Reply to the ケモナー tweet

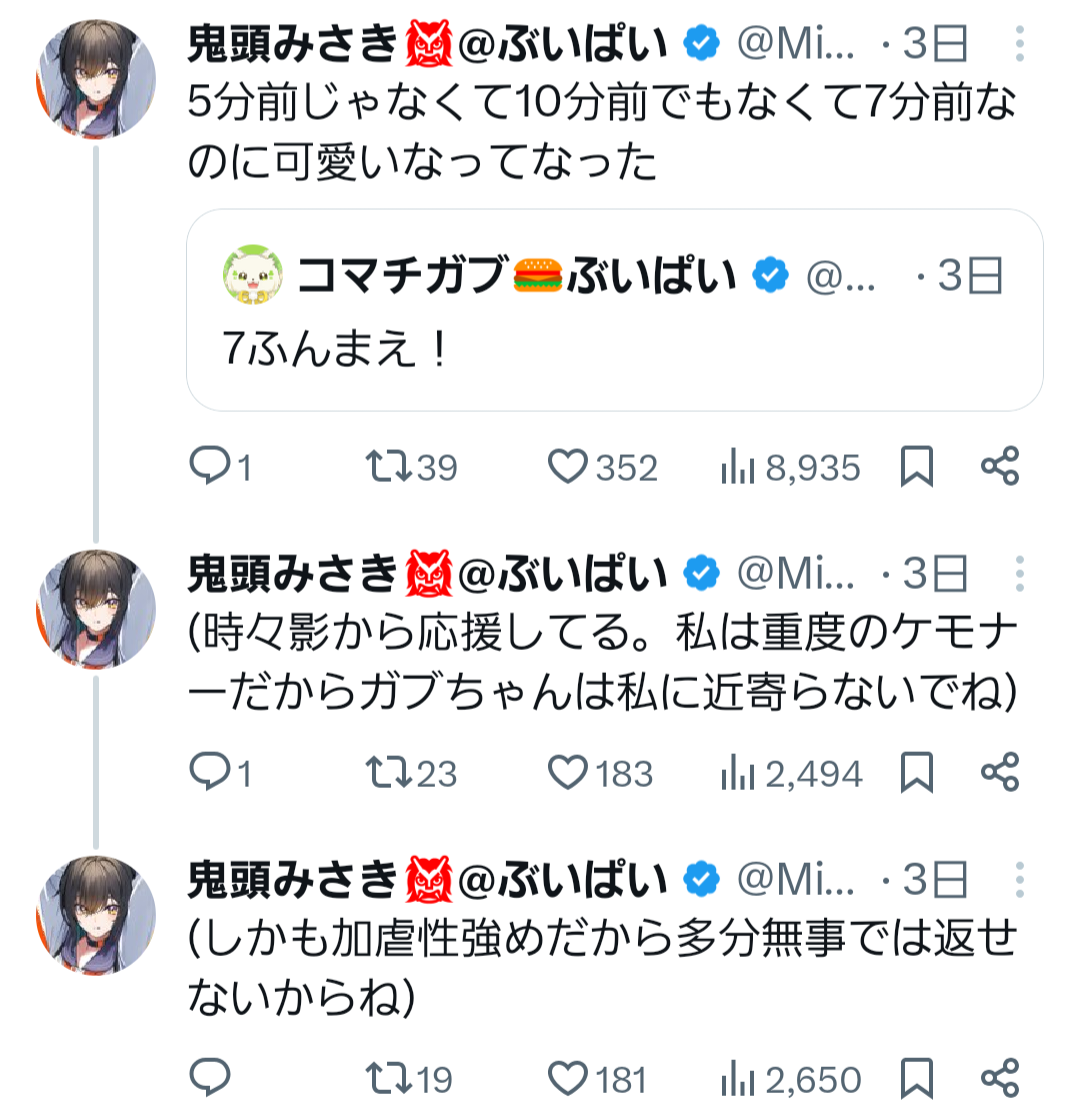click(210, 773)
